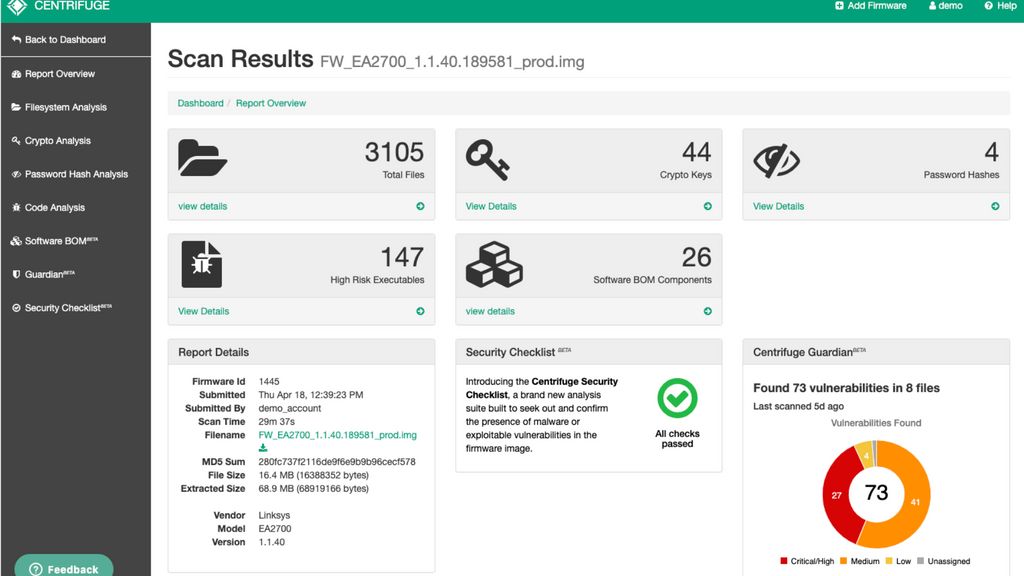Click the Unassigned legend color swatch
This screenshot has height=576, width=1024.
tap(921, 561)
